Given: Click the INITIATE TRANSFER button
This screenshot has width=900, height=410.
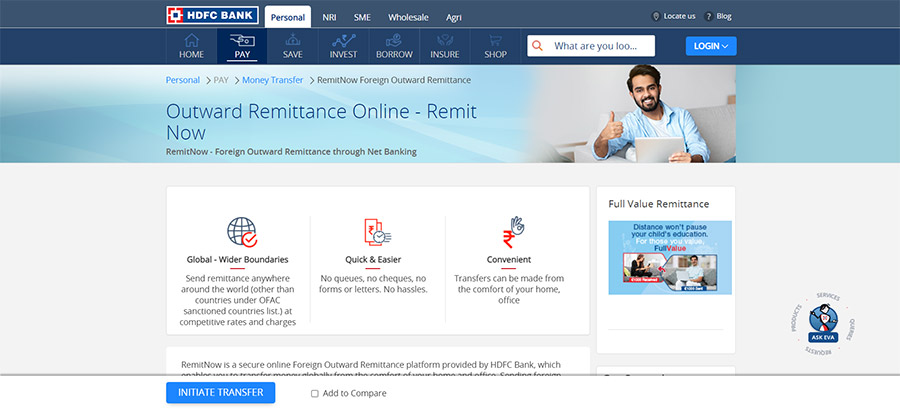Looking at the screenshot, I should coord(220,393).
